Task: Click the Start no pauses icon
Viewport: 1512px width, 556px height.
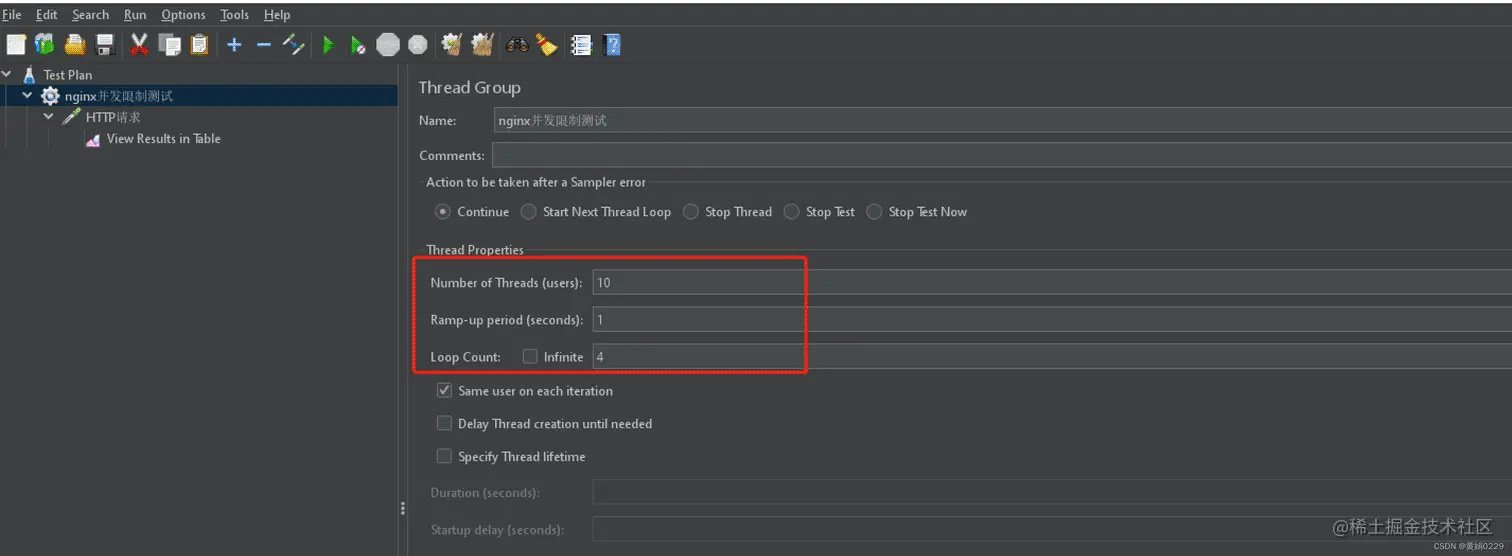Action: click(x=358, y=45)
